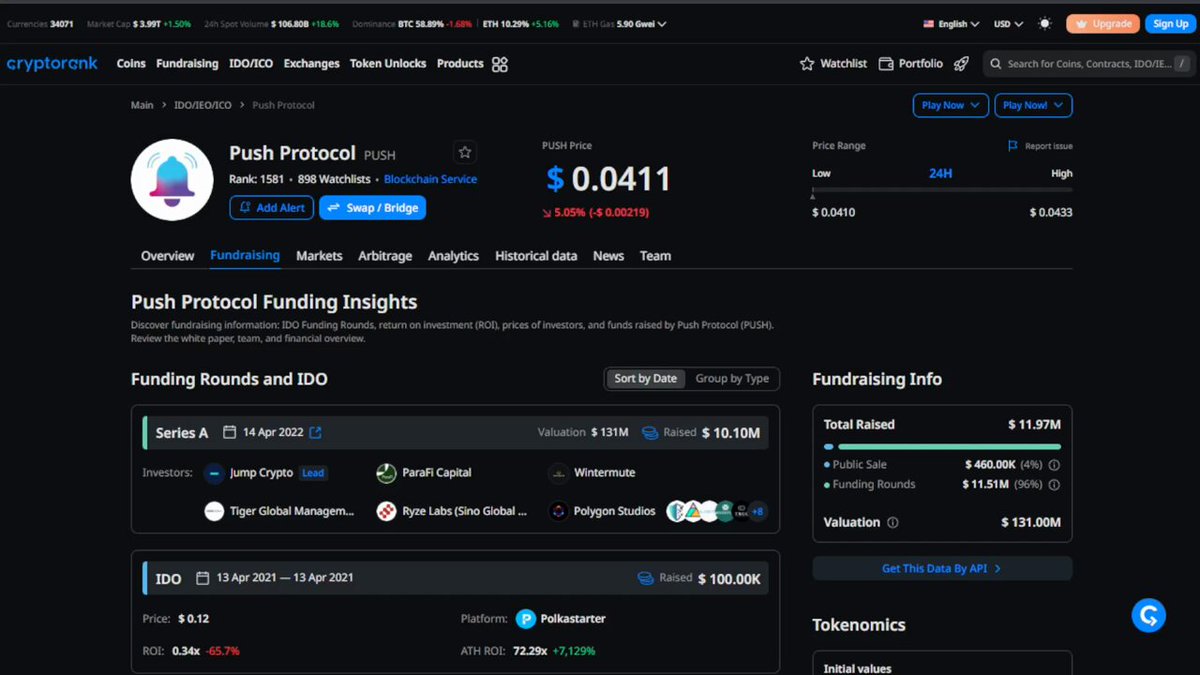Open the second Play Now! dropdown
Viewport: 1200px width, 675px height.
pyautogui.click(x=1033, y=105)
